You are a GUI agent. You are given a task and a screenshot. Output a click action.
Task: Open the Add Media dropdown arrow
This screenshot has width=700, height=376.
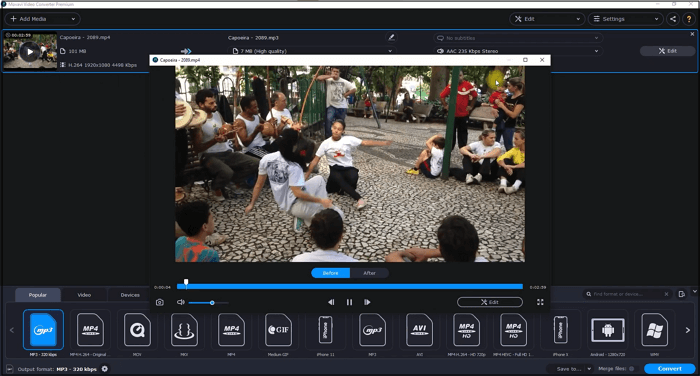73,19
